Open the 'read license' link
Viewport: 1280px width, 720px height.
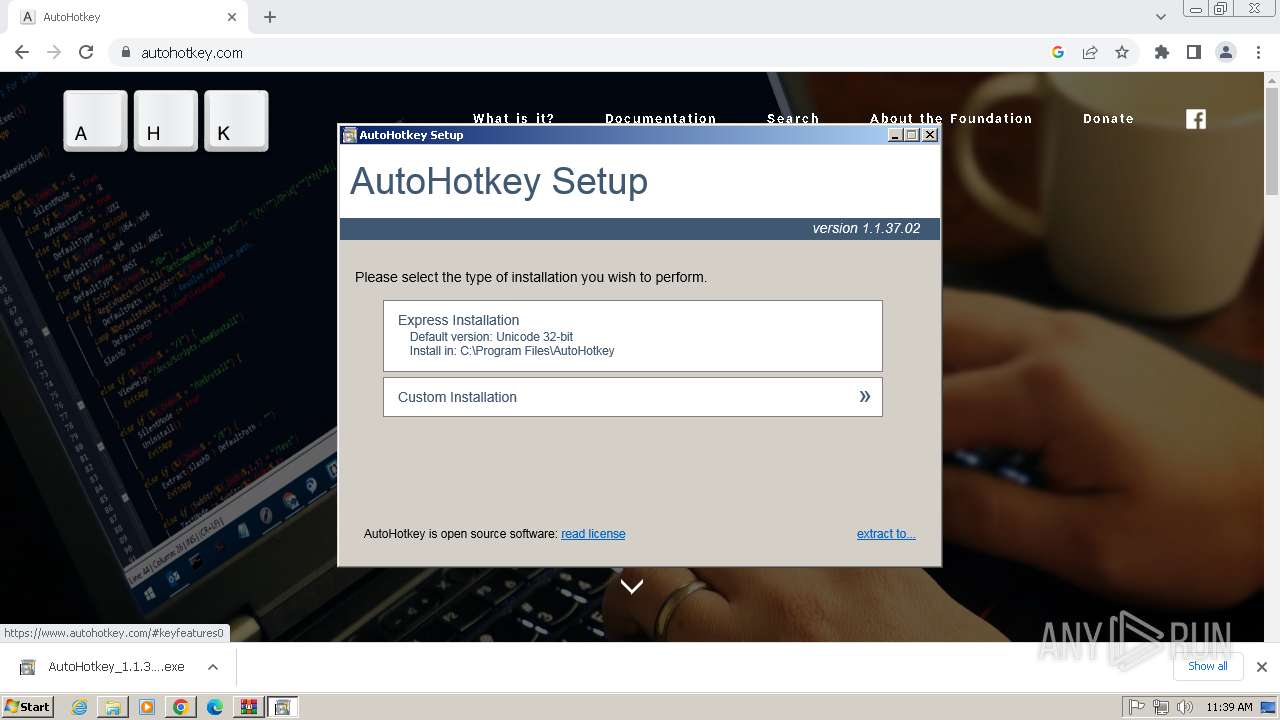[x=593, y=534]
